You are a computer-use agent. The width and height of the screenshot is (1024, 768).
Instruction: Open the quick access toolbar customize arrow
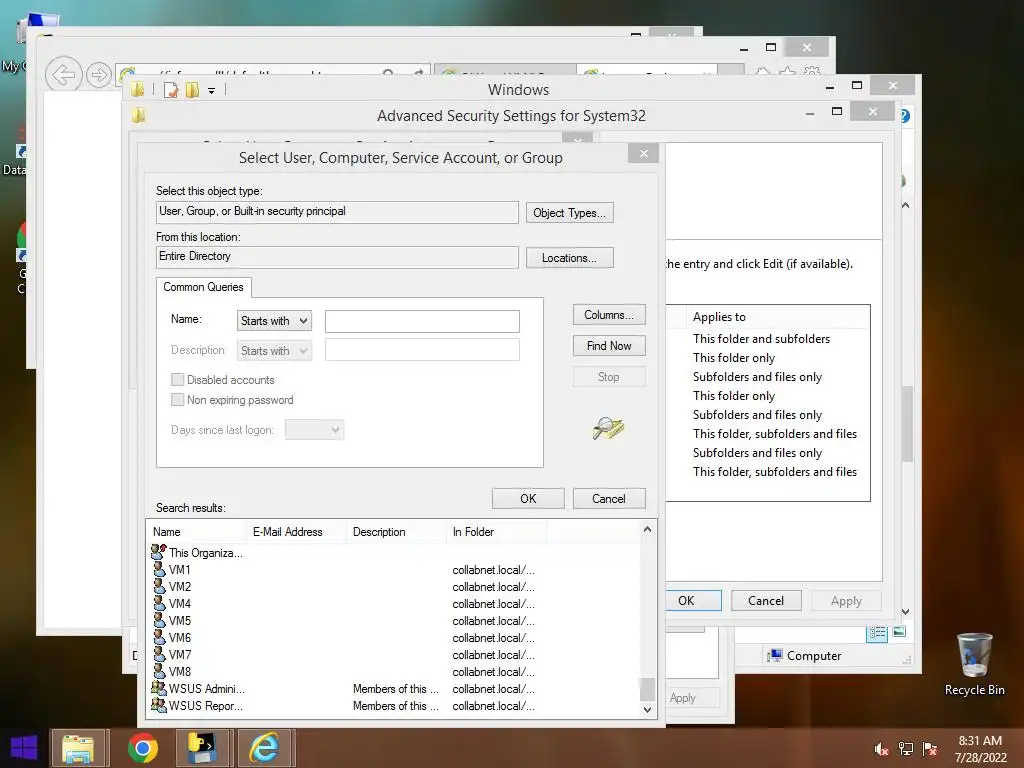[212, 91]
